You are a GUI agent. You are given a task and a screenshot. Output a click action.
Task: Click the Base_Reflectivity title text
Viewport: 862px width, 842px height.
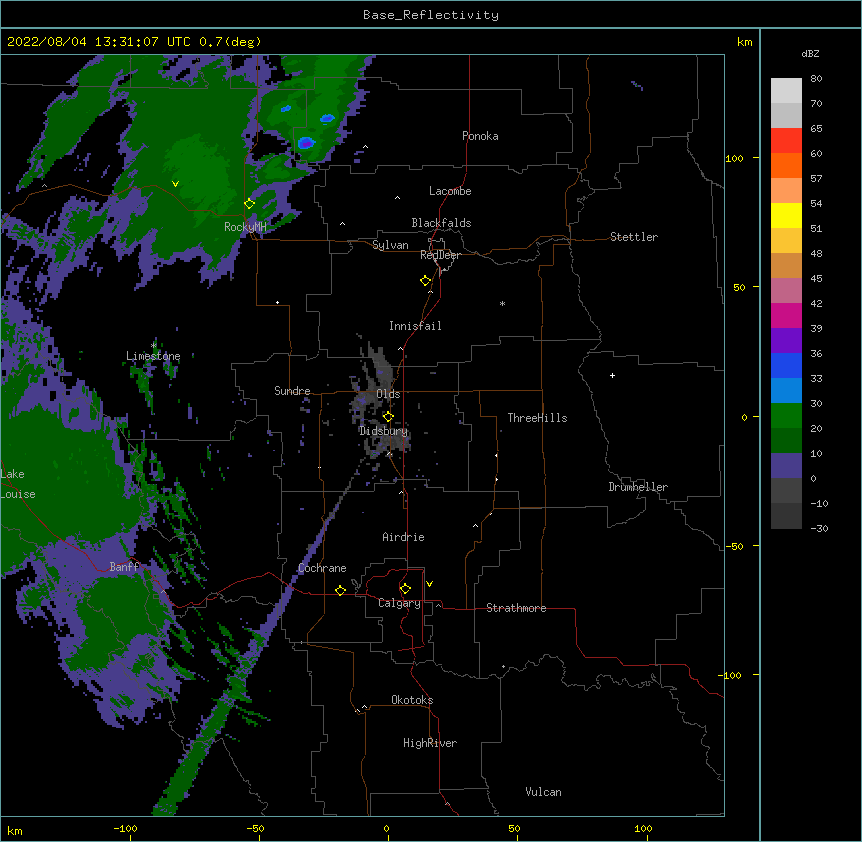tap(431, 15)
